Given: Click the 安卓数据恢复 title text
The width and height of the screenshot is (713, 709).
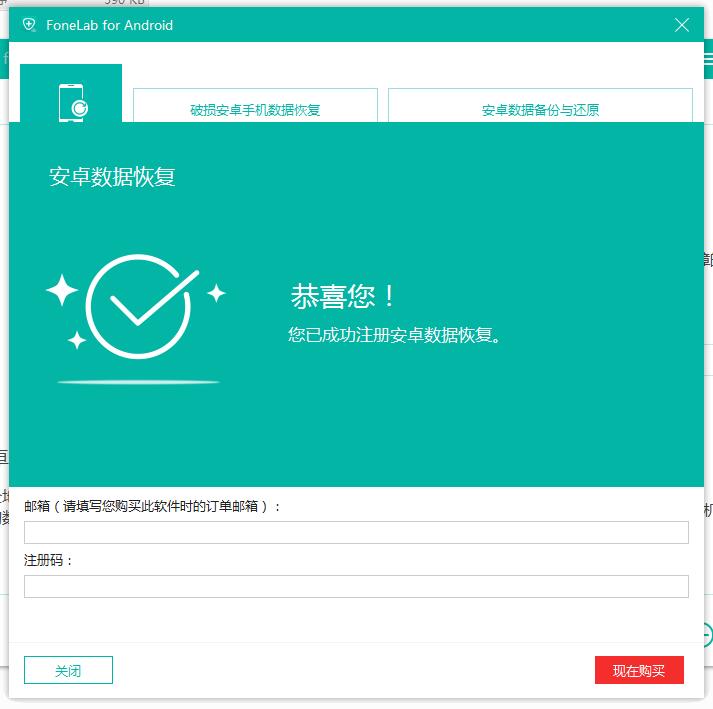Looking at the screenshot, I should point(112,176).
